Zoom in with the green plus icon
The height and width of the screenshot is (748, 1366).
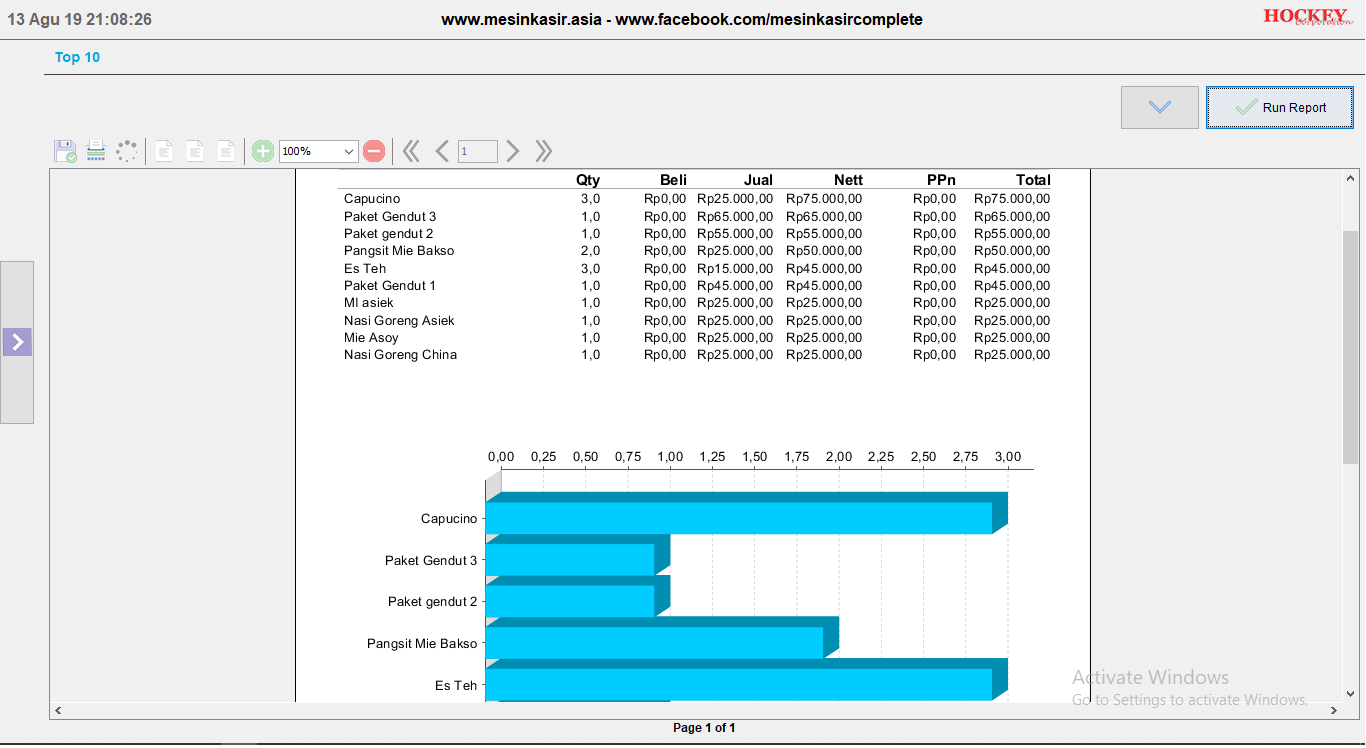click(263, 151)
